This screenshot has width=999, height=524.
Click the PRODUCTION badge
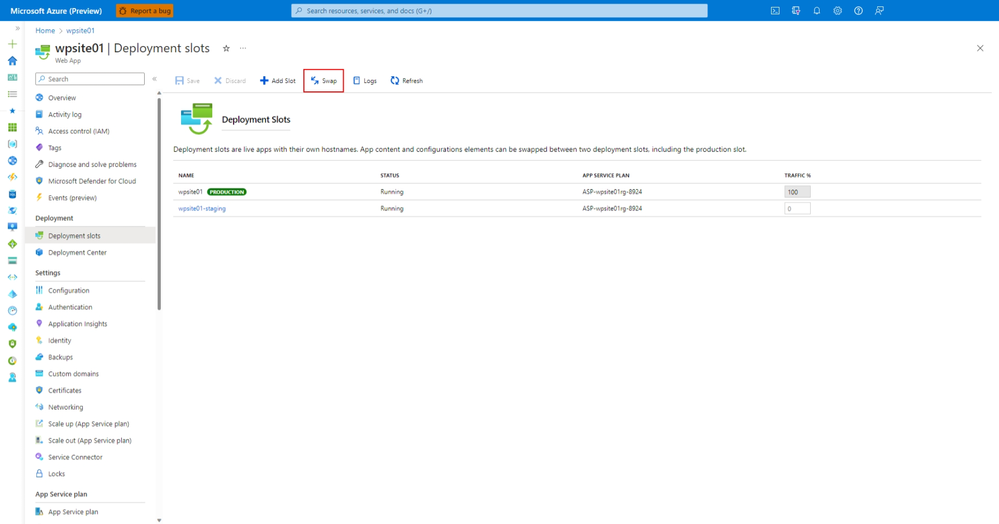click(227, 192)
